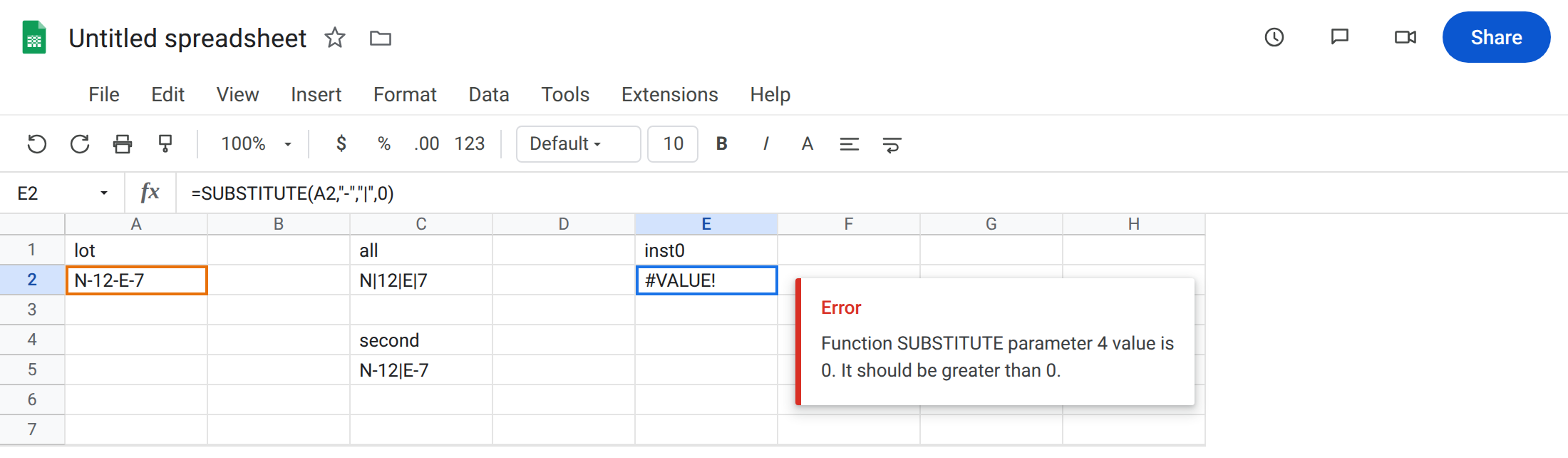The height and width of the screenshot is (458, 1568).
Task: Start a meeting with camera icon
Action: (x=1405, y=37)
